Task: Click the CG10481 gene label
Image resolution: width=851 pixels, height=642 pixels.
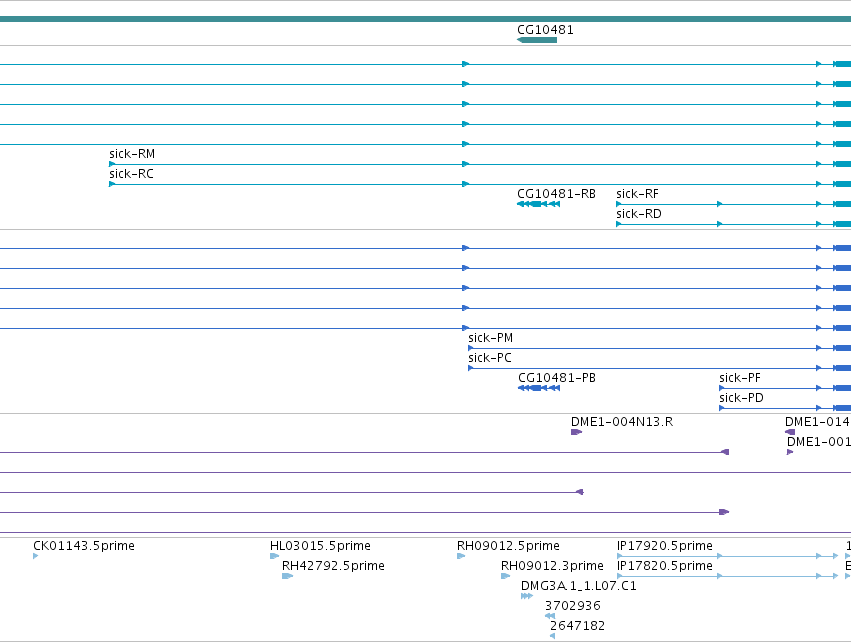Action: click(545, 29)
